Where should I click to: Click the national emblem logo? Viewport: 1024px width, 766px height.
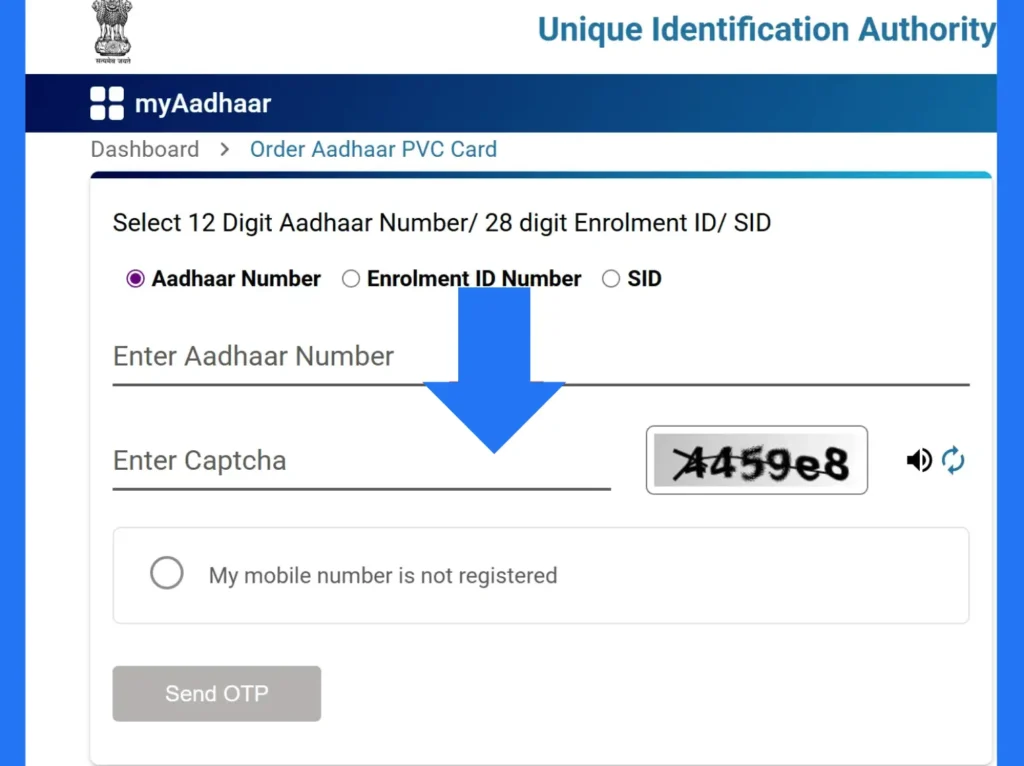click(x=112, y=30)
